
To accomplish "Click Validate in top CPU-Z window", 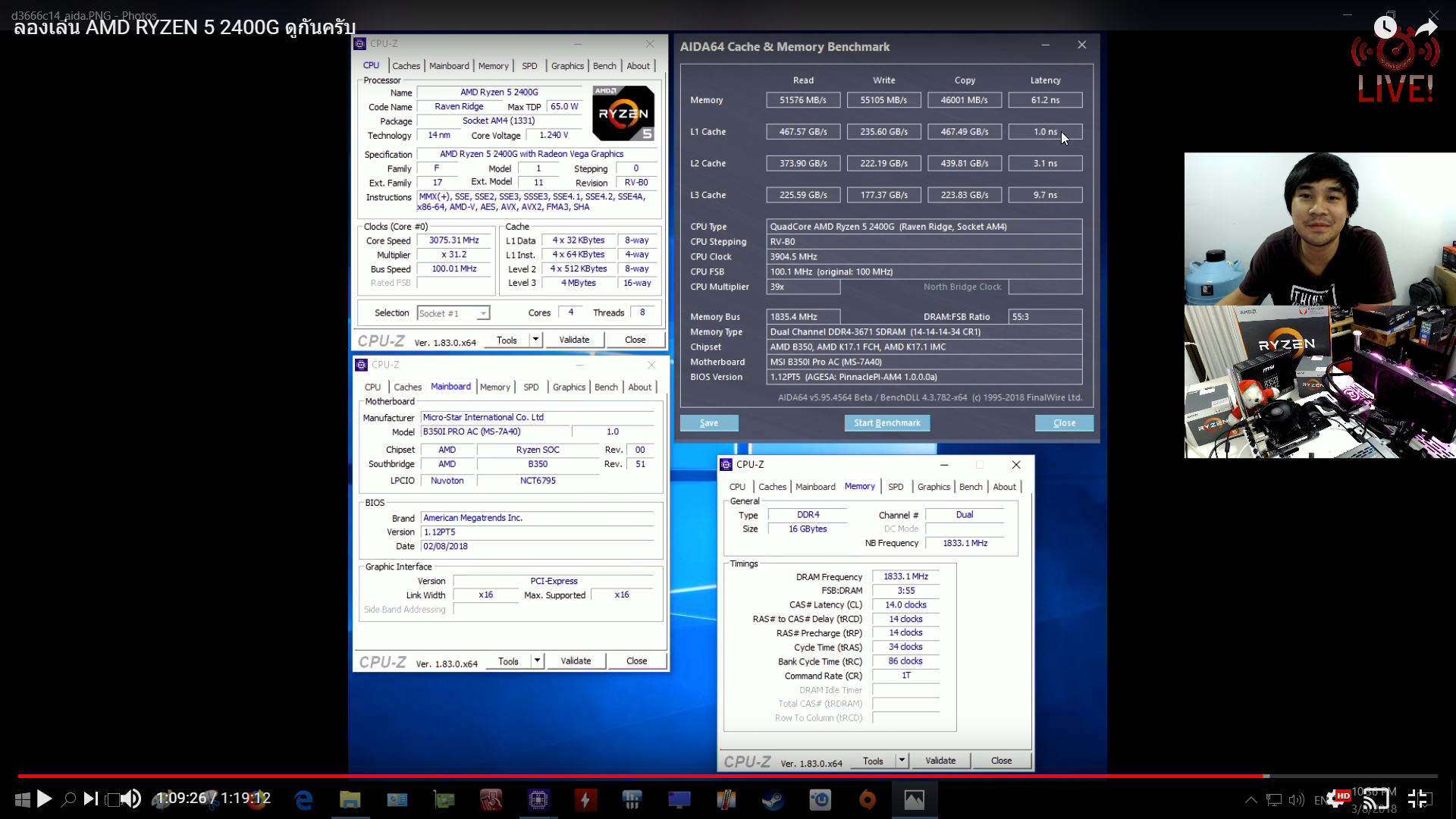I will click(x=574, y=340).
